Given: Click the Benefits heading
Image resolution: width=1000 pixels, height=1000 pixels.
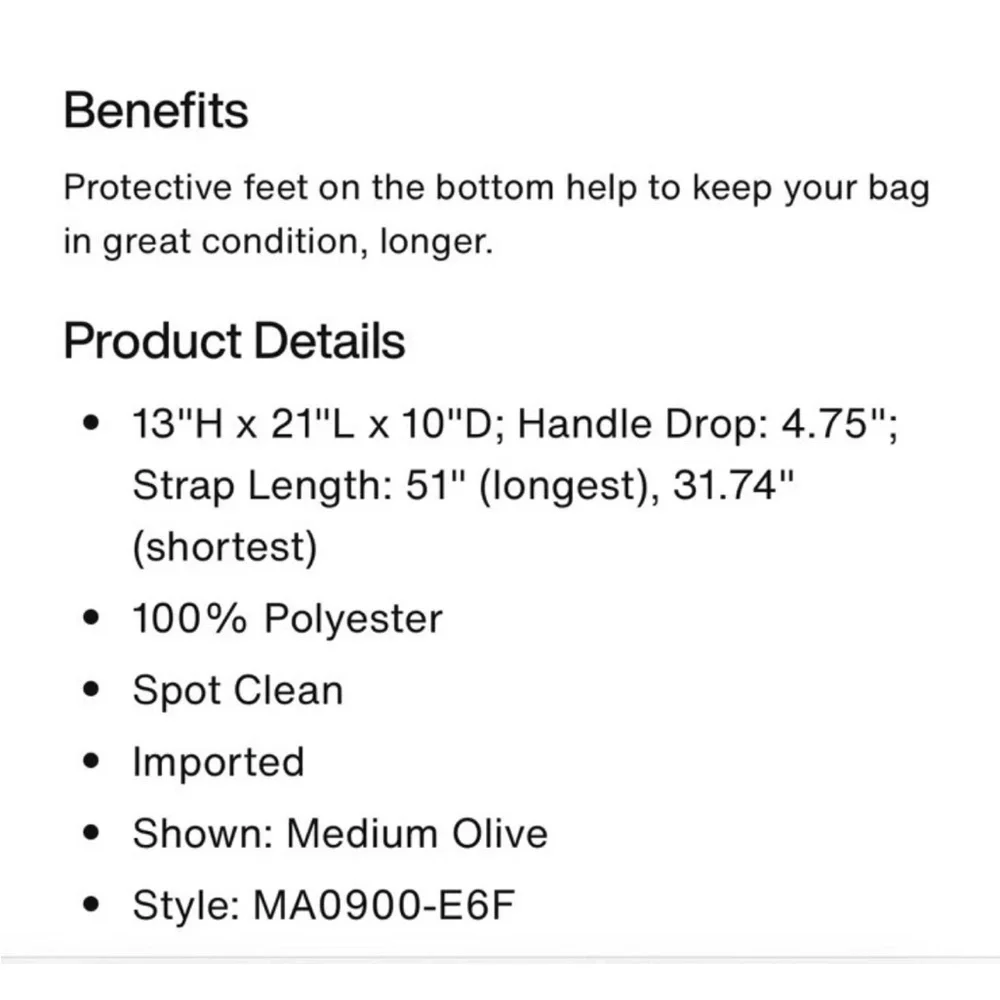Looking at the screenshot, I should point(156,110).
